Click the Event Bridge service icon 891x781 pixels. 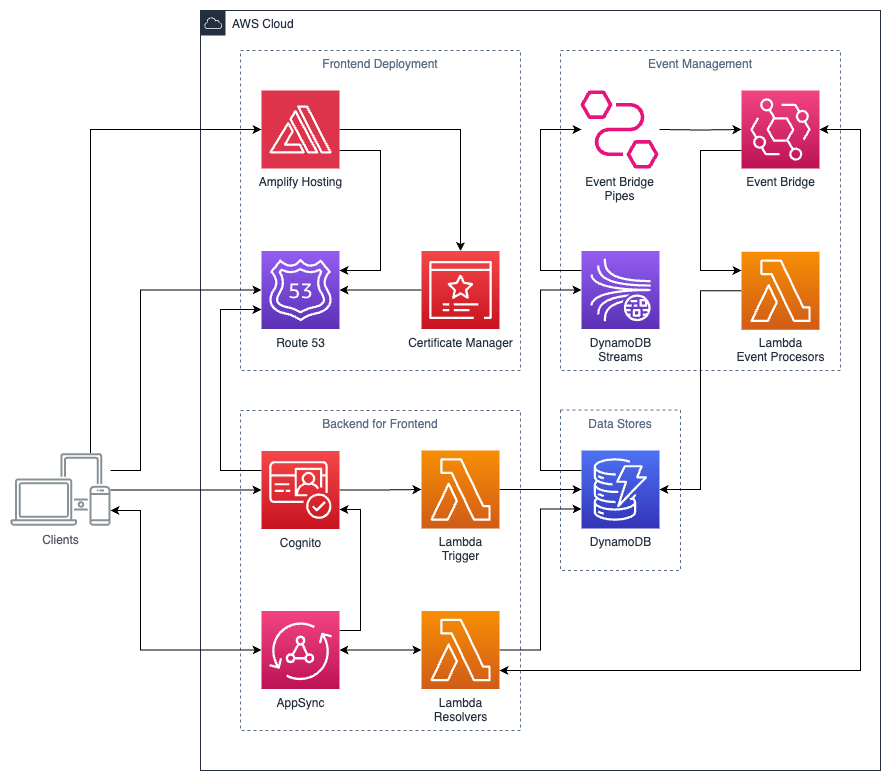point(780,130)
